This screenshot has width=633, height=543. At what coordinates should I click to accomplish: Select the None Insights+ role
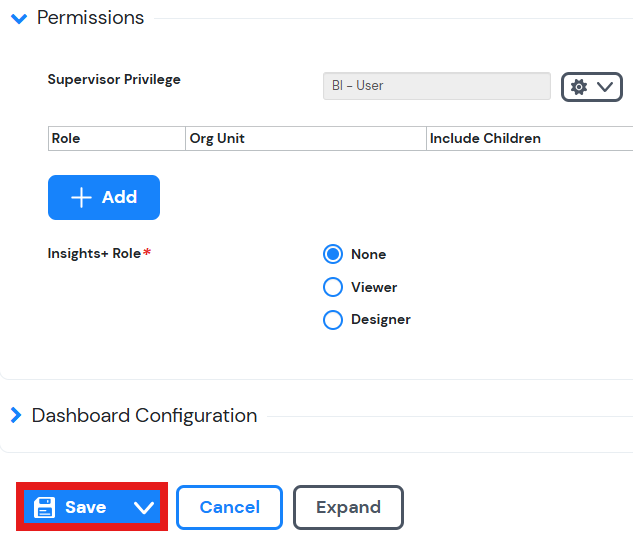333,254
